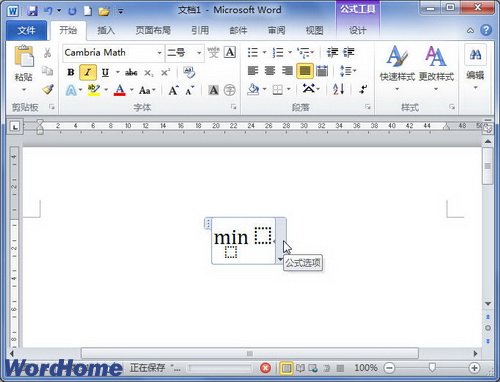The image size is (500, 382).
Task: Toggle Bold formatting
Action: click(x=71, y=72)
